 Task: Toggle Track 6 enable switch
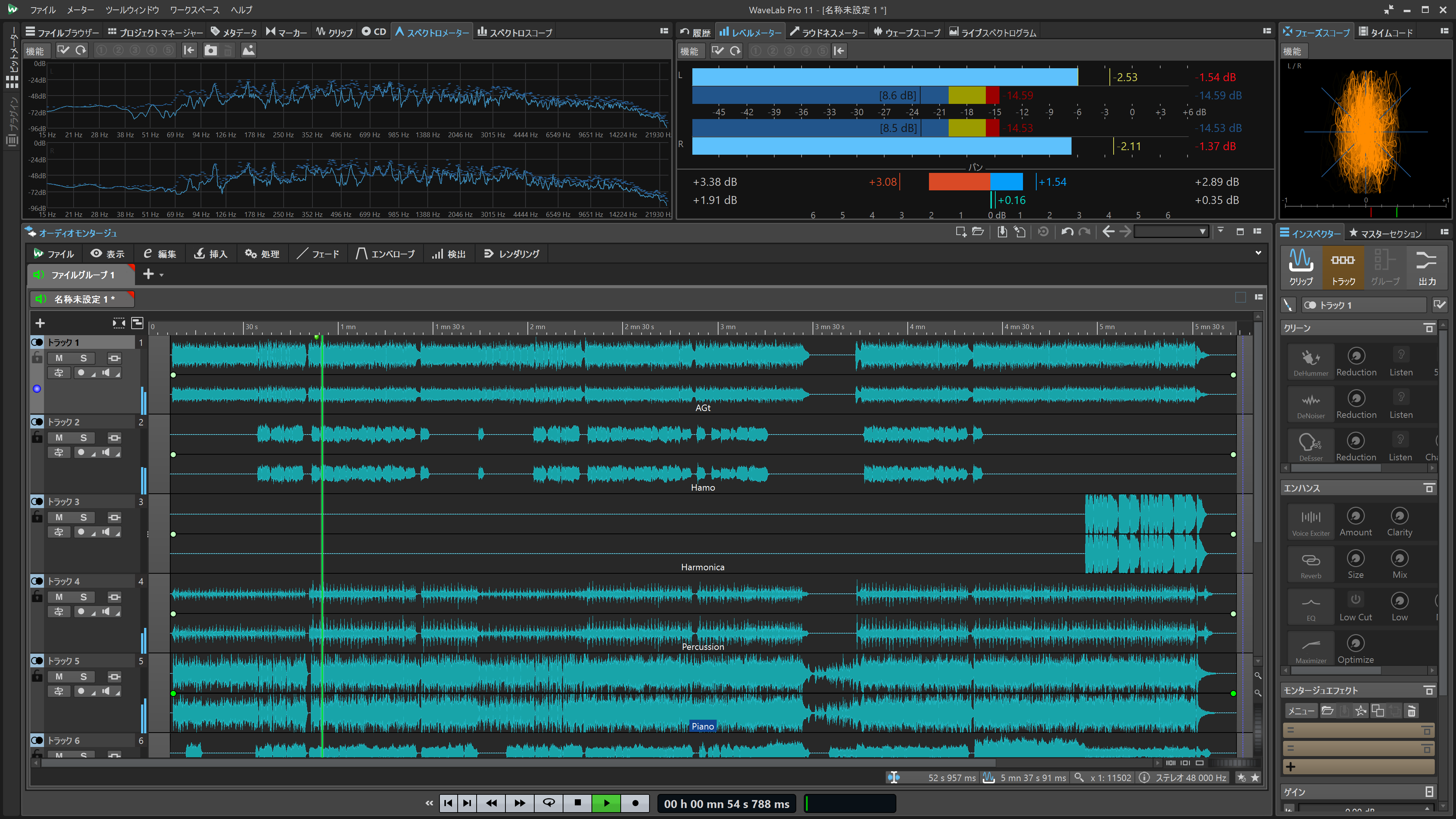[37, 741]
